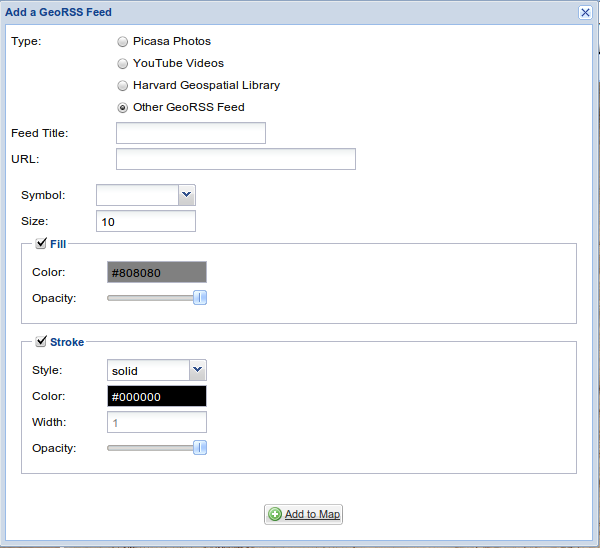Click the Fill fieldset title text
Image resolution: width=600 pixels, height=548 pixels.
point(58,244)
